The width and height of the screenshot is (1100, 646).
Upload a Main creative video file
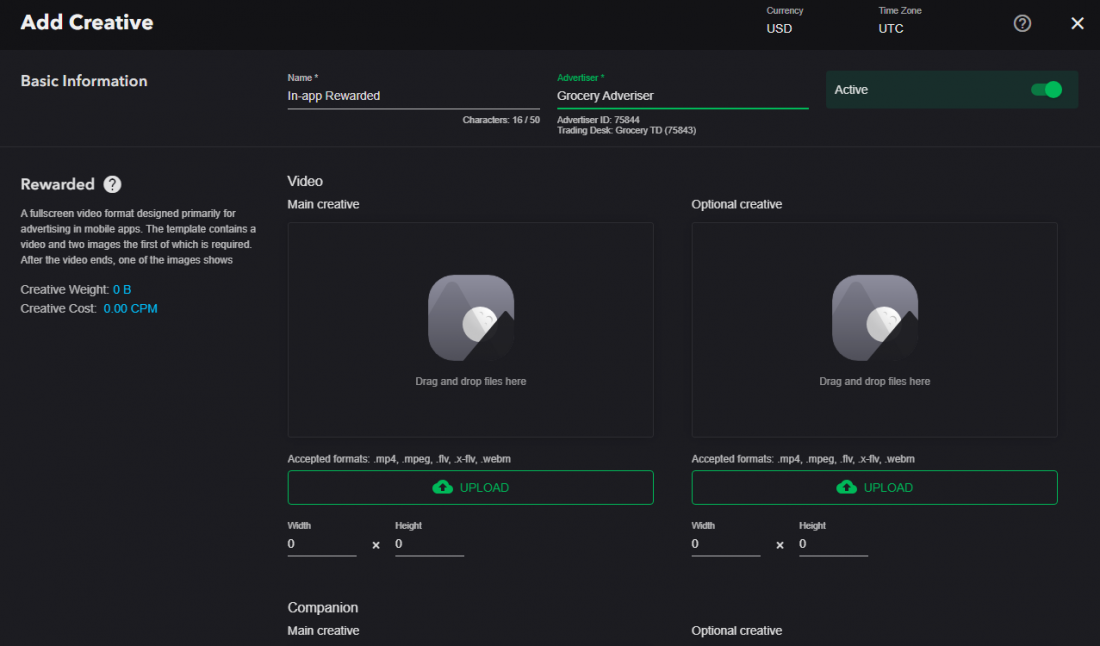[x=471, y=487]
